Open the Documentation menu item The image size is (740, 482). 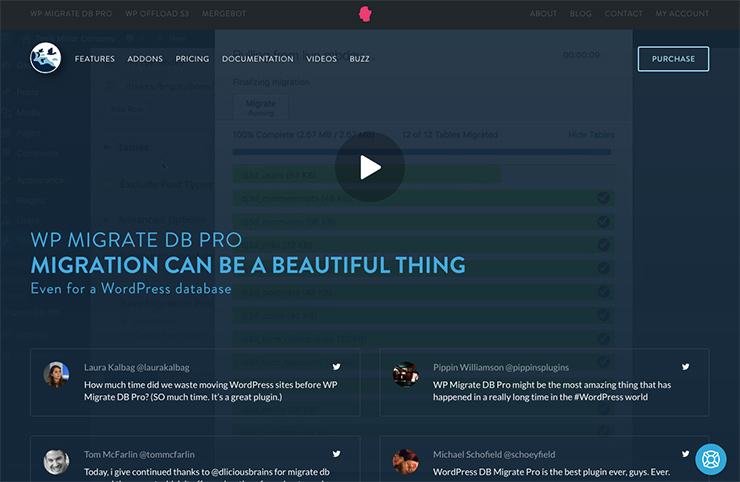click(x=258, y=59)
